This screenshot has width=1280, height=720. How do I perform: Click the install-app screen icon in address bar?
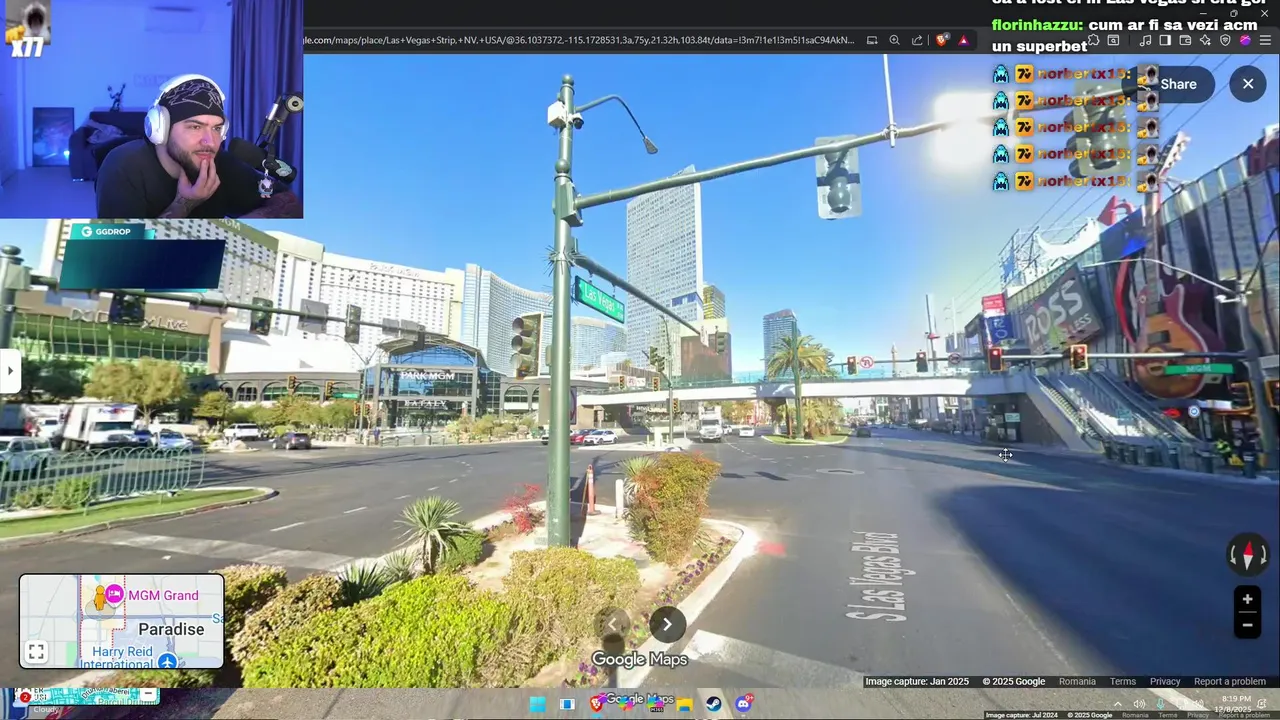point(872,40)
